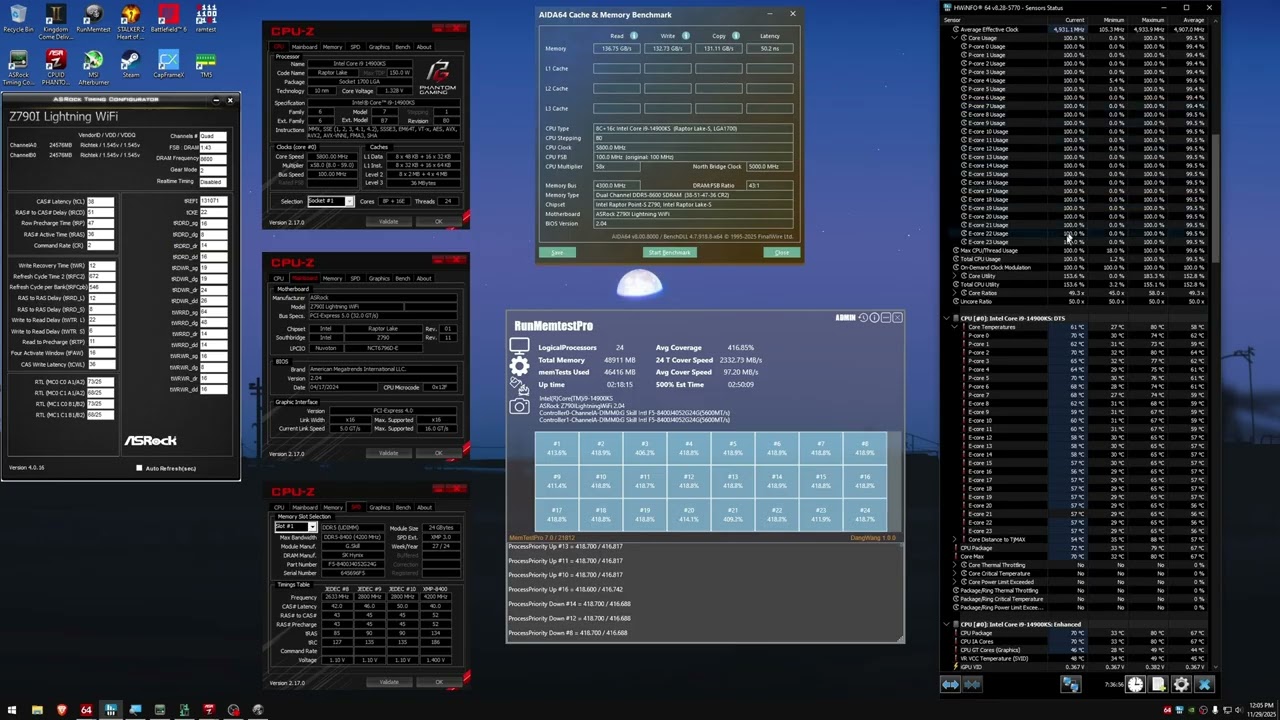Open HWiNFO network remote monitoring icon
The width and height of the screenshot is (1280, 720).
coord(1071,684)
